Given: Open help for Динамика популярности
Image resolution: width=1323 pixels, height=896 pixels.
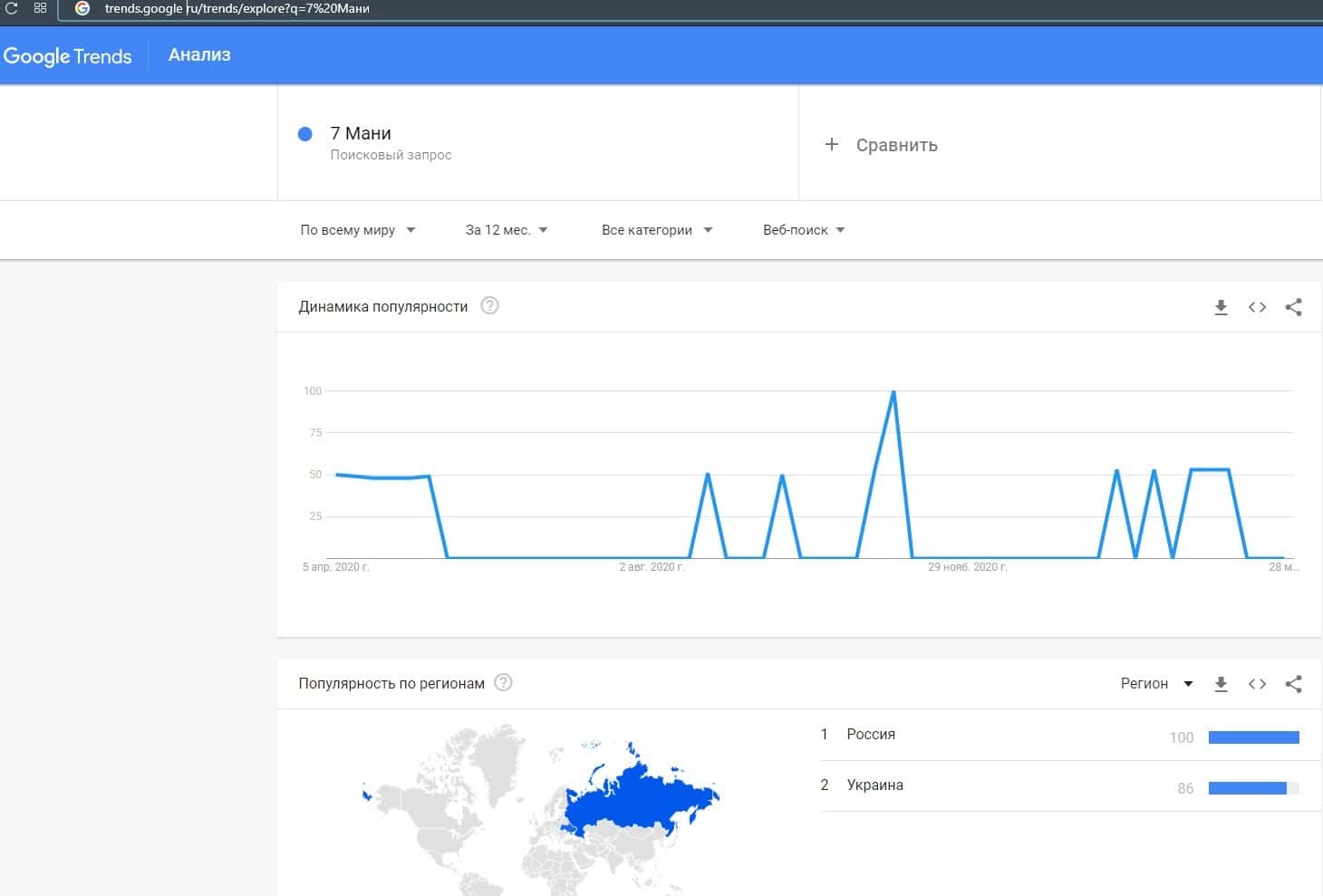Looking at the screenshot, I should click(489, 306).
